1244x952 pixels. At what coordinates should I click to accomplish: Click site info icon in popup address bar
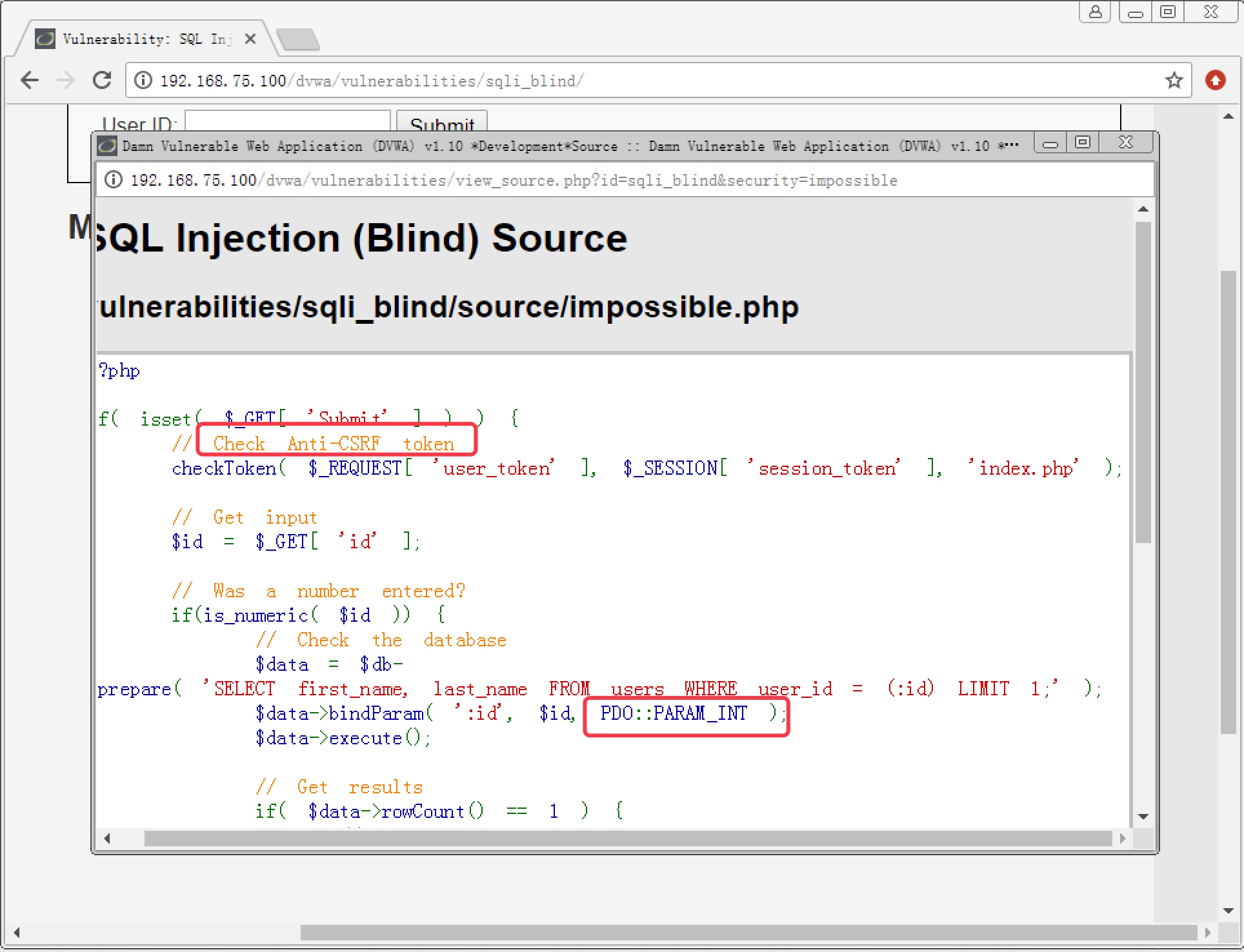click(x=114, y=180)
